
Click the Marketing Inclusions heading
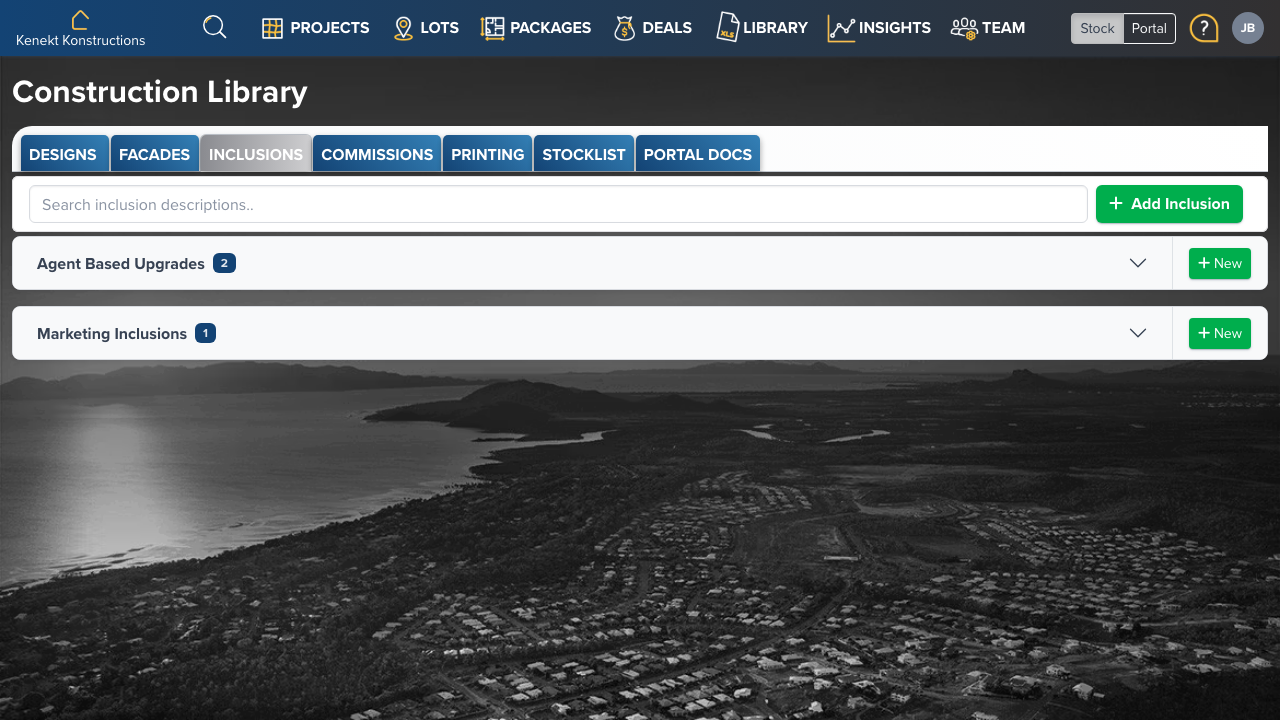112,334
